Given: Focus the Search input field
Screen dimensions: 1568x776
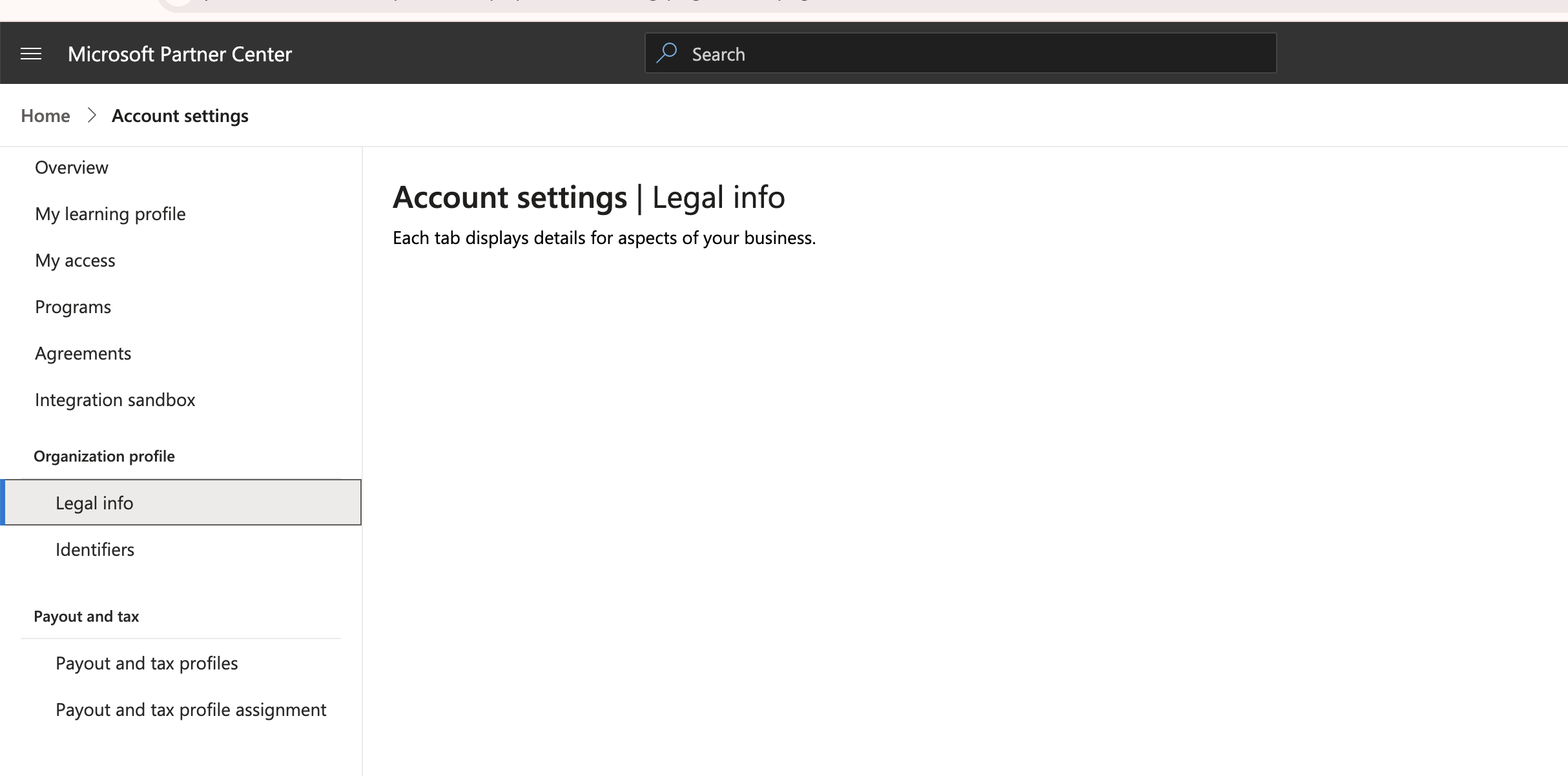Looking at the screenshot, I should (960, 53).
